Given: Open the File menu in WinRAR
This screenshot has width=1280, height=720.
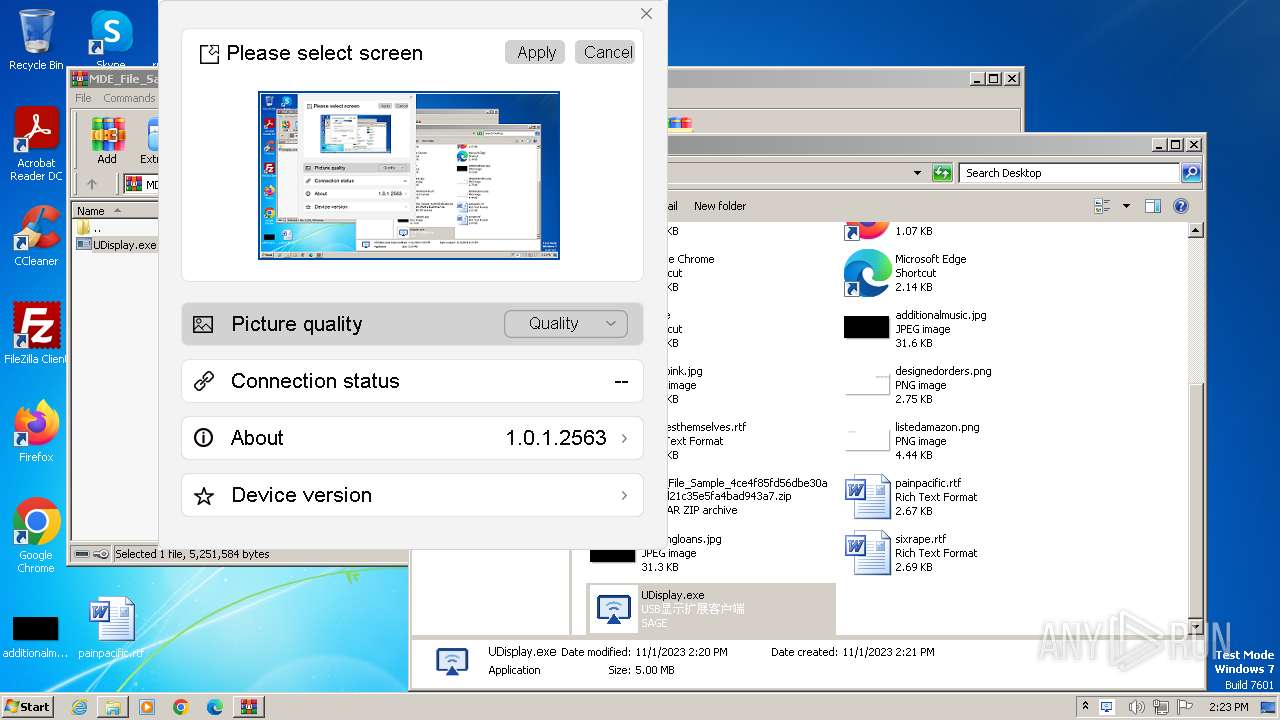Looking at the screenshot, I should click(83, 98).
